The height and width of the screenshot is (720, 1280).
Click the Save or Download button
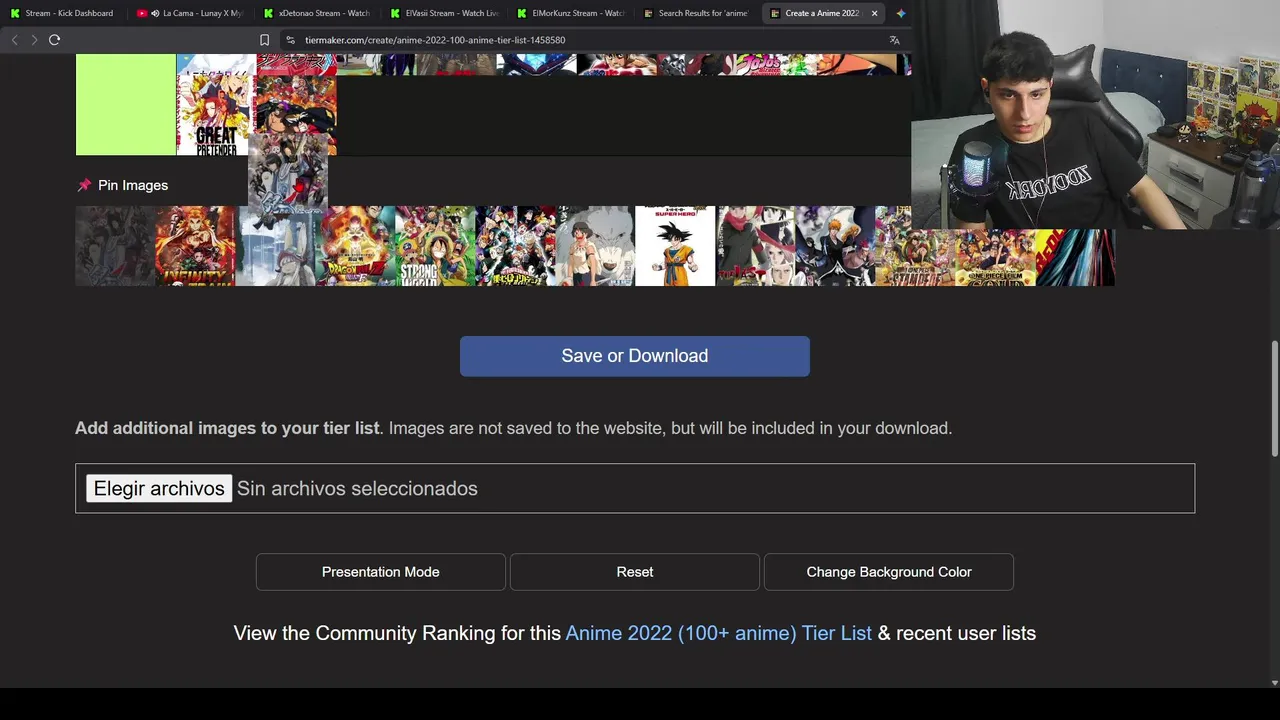[635, 356]
